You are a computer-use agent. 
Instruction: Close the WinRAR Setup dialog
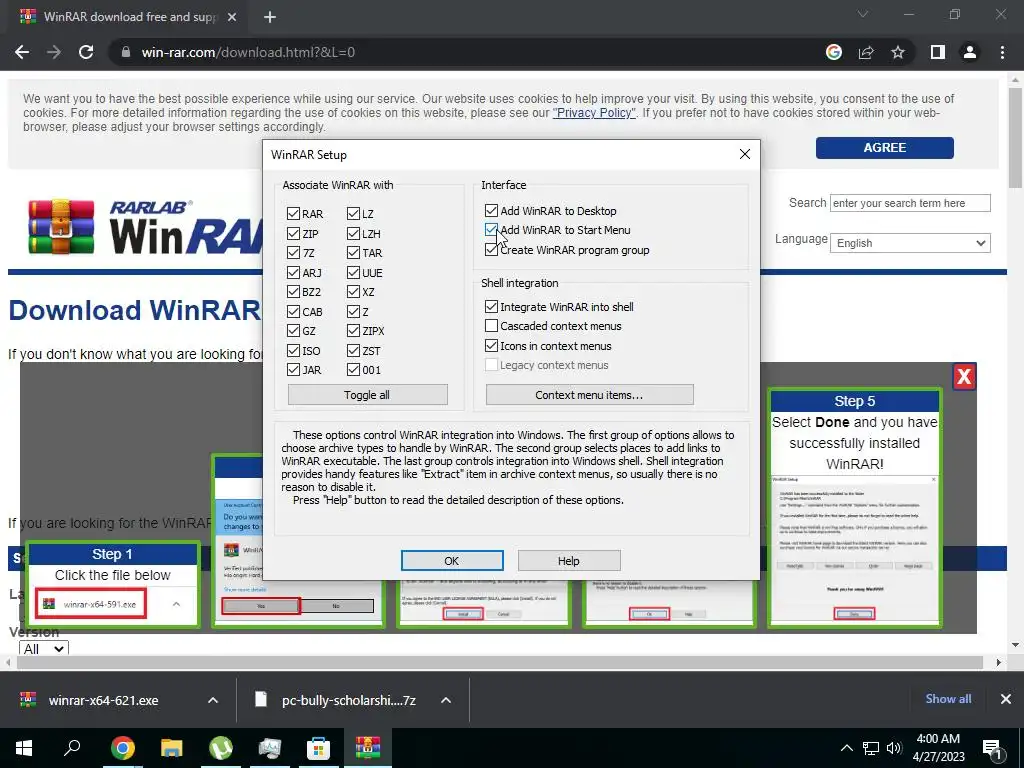pos(744,154)
